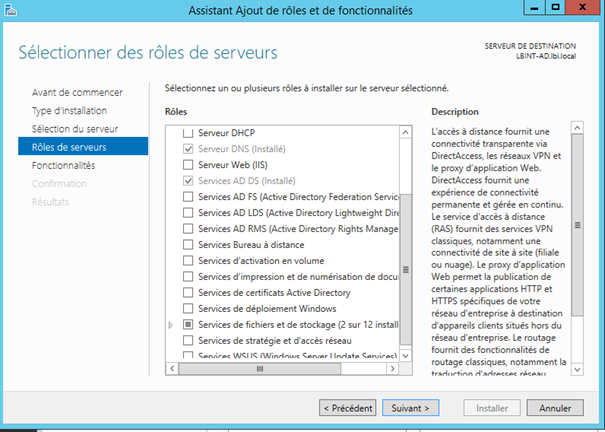605x432 pixels.
Task: Tick Services Bureau à distance checkbox
Action: click(189, 244)
